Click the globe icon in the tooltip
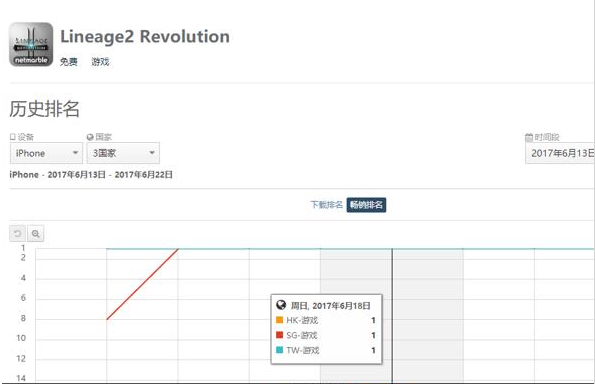The height and width of the screenshot is (384, 595). pos(281,305)
